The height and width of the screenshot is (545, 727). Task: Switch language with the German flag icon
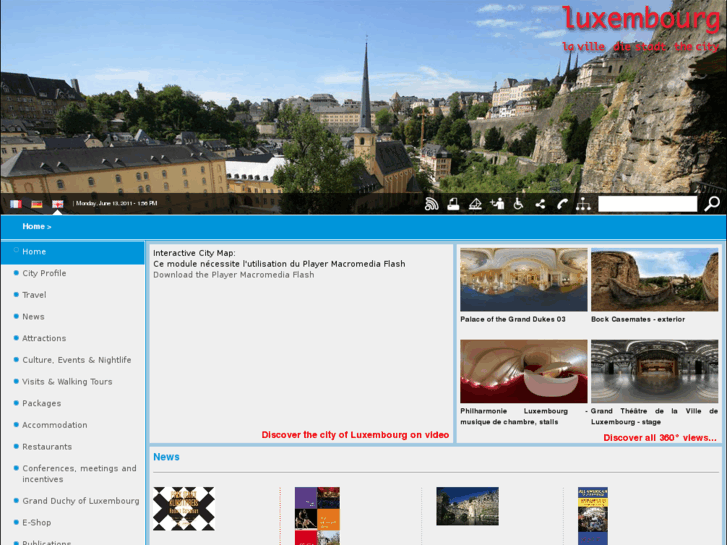(37, 204)
